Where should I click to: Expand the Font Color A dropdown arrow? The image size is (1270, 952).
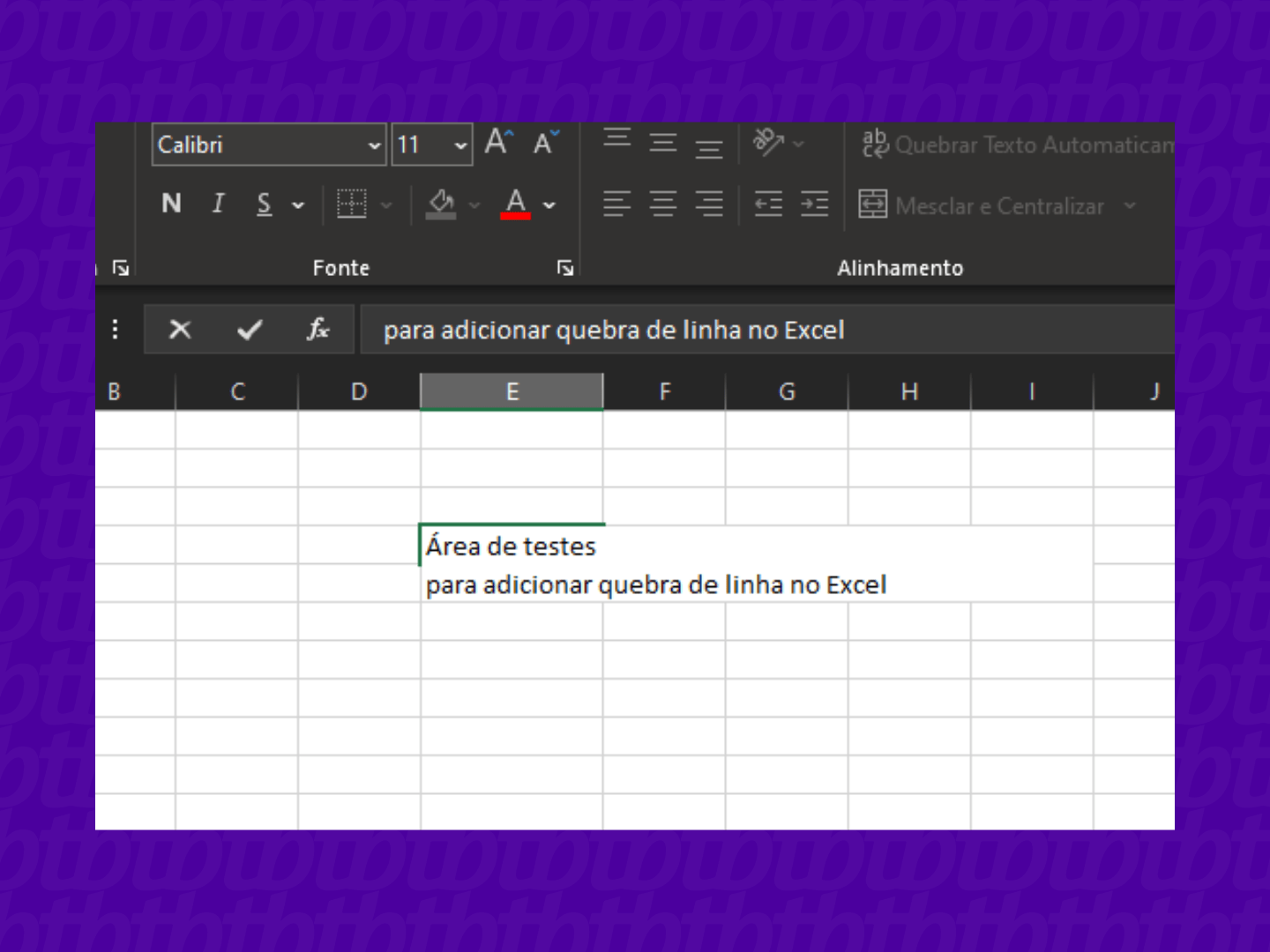549,204
